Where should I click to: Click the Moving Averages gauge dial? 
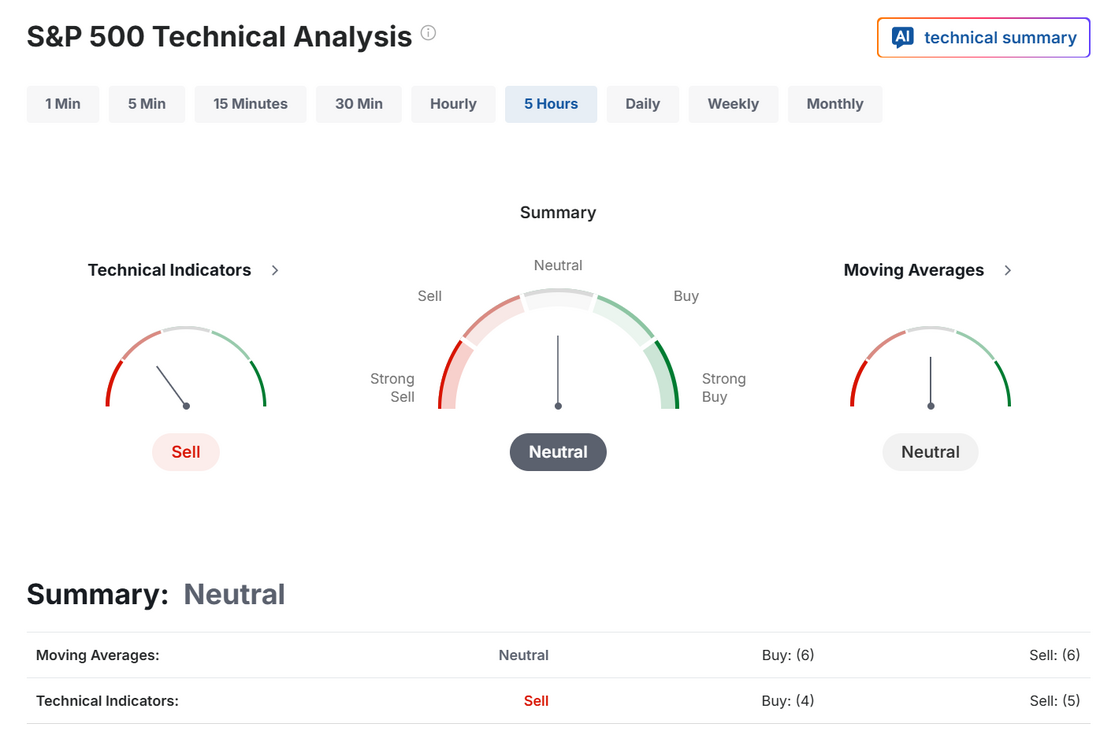point(930,367)
